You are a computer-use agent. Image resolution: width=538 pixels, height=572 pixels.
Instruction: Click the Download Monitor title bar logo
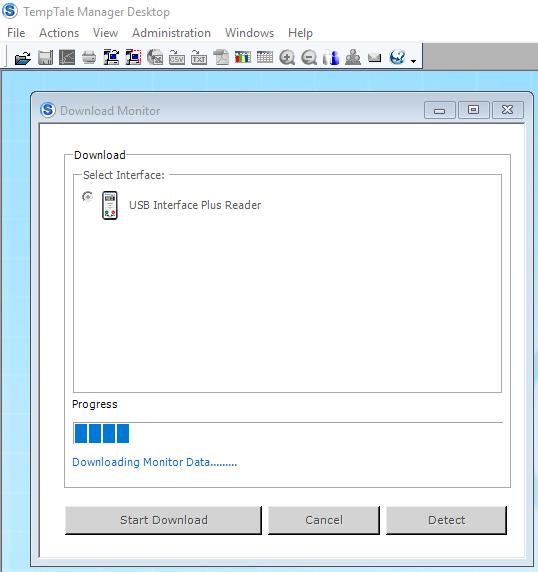[x=48, y=110]
